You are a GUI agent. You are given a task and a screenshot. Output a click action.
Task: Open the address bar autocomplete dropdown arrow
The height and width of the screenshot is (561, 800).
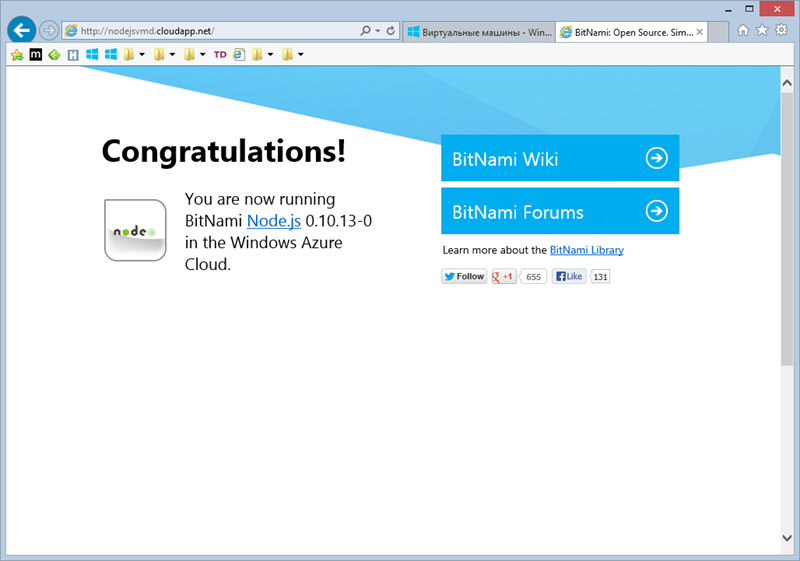[x=378, y=31]
